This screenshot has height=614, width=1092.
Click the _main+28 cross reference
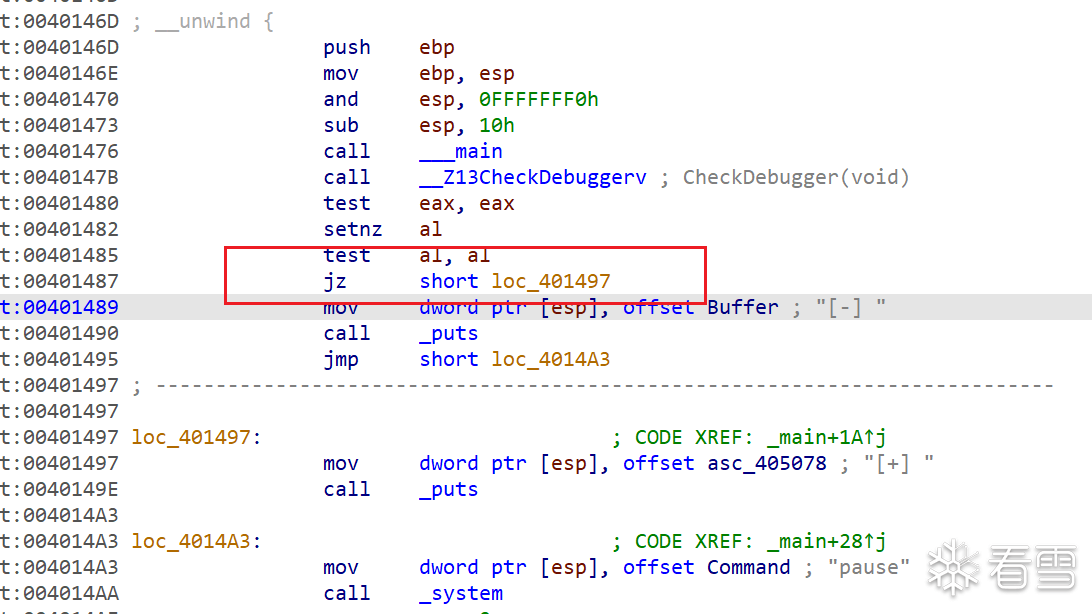click(827, 542)
